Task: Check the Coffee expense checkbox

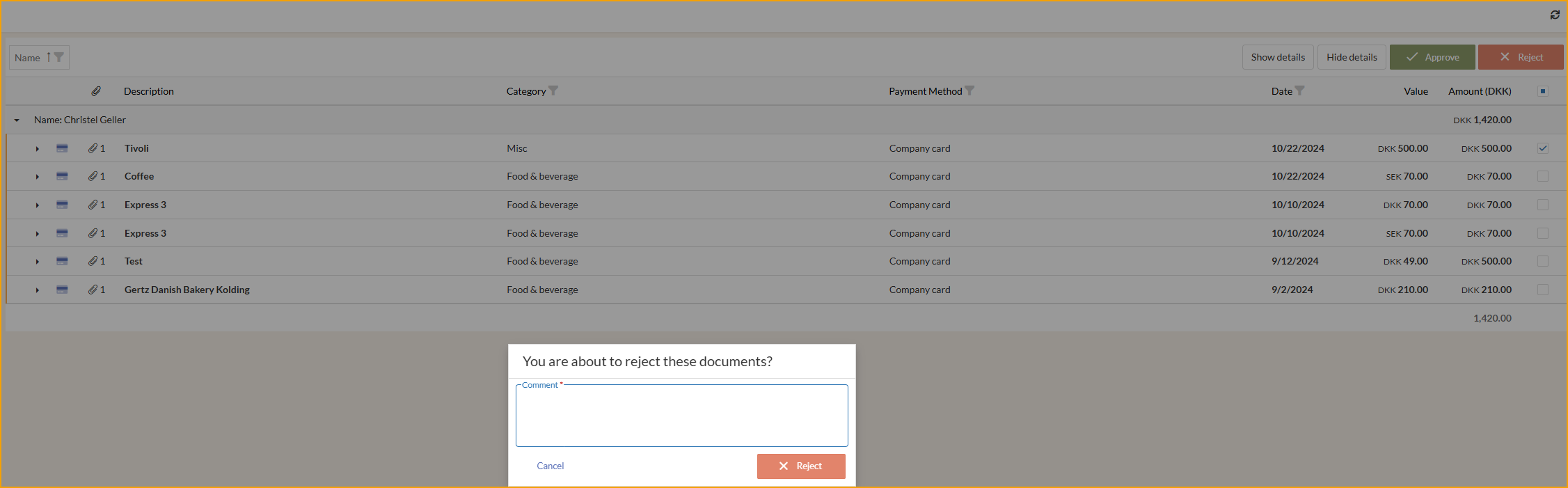Action: point(1542,177)
